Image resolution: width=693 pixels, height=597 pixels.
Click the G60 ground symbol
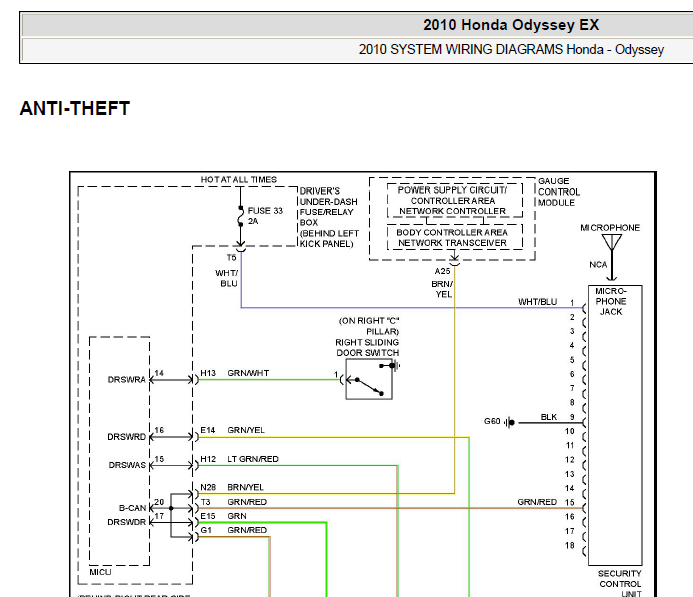tap(510, 422)
